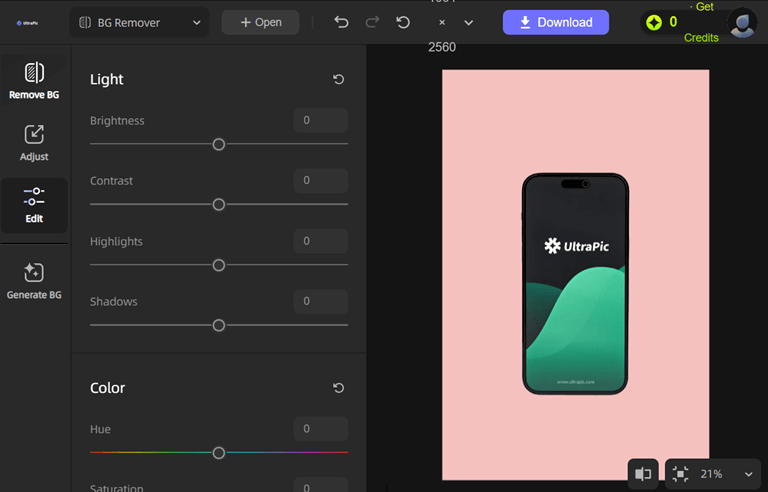
Task: Select the Edit sliders tool
Action: (34, 205)
